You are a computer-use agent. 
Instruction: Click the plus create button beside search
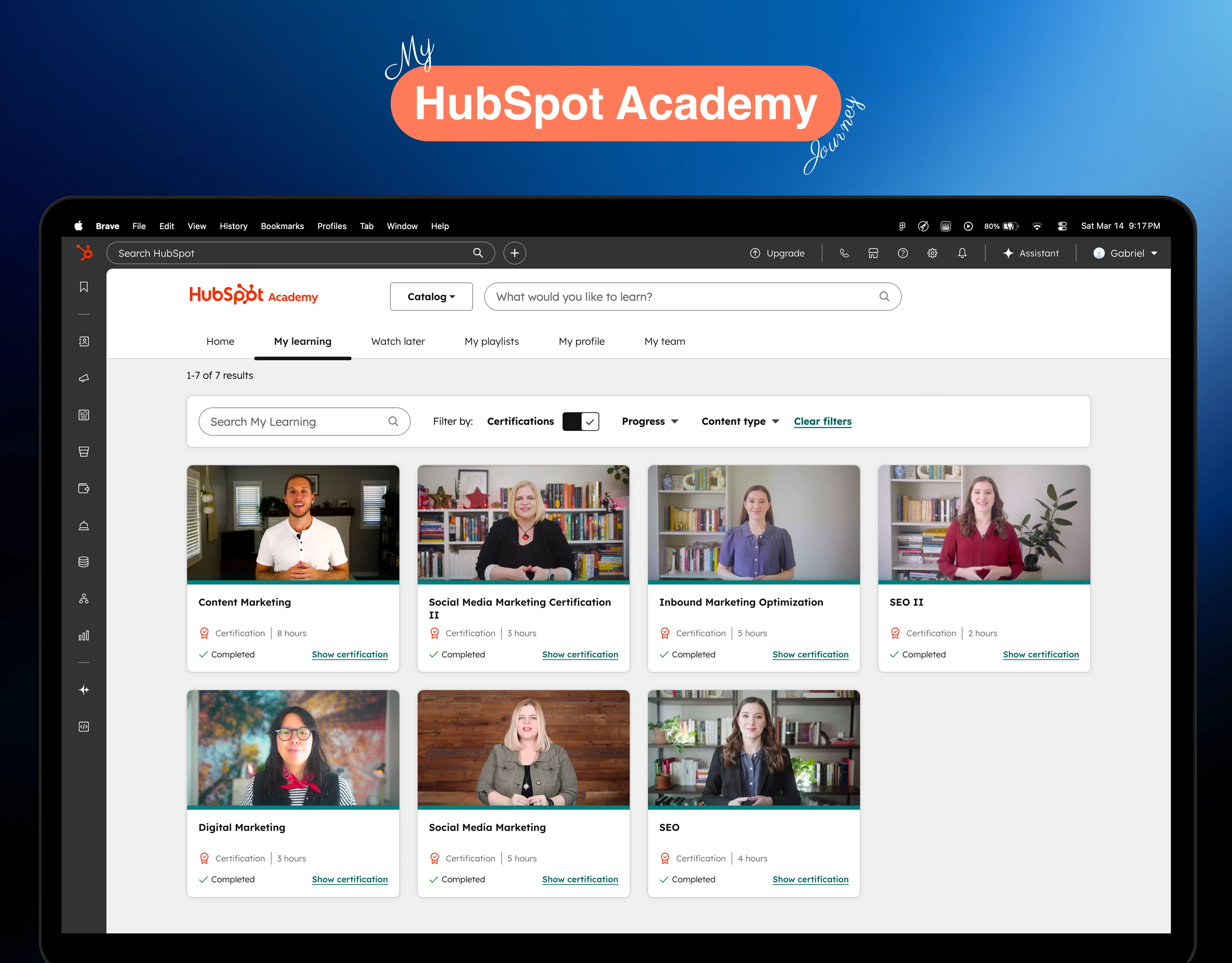pyautogui.click(x=514, y=253)
